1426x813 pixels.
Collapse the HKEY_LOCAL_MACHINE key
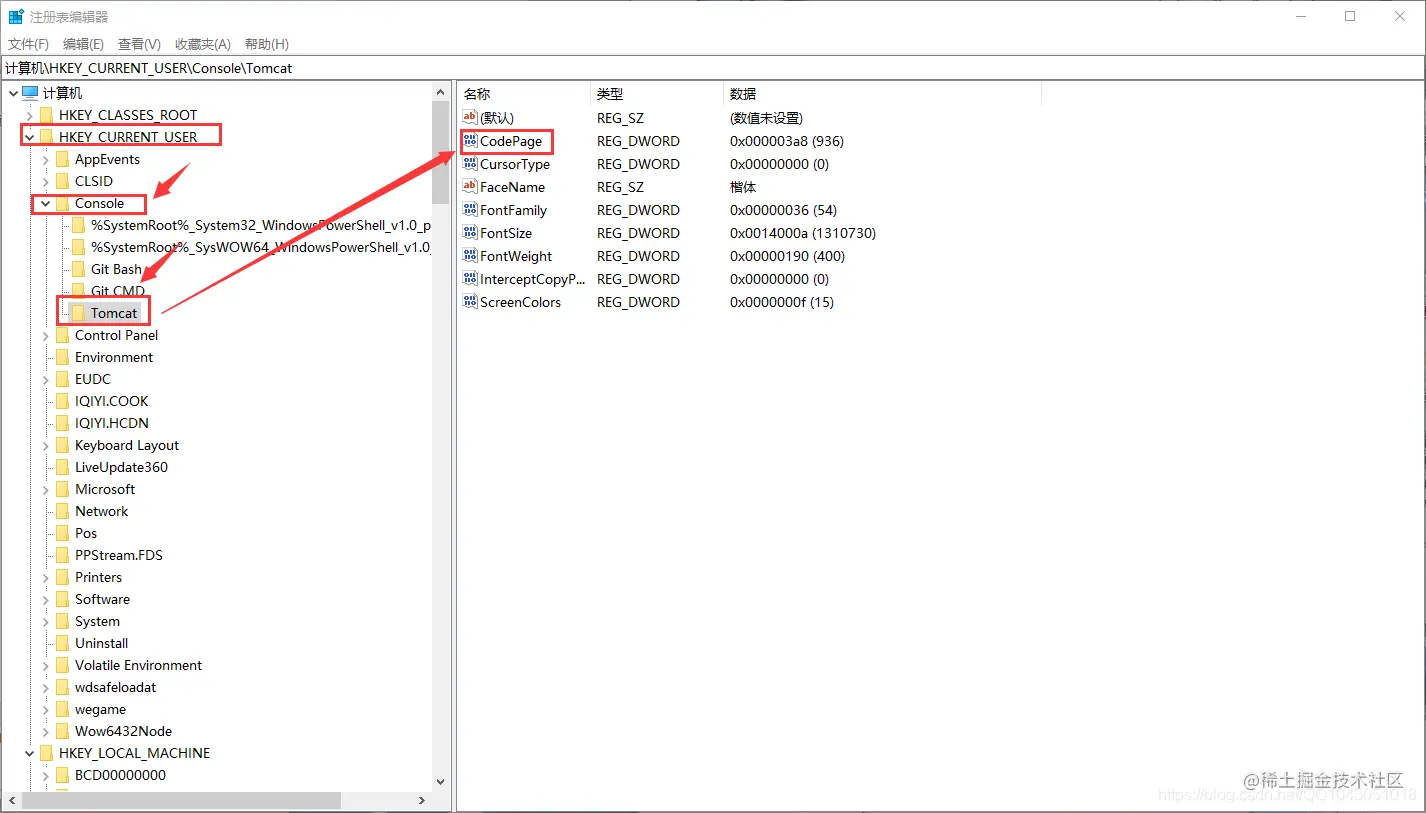point(29,753)
